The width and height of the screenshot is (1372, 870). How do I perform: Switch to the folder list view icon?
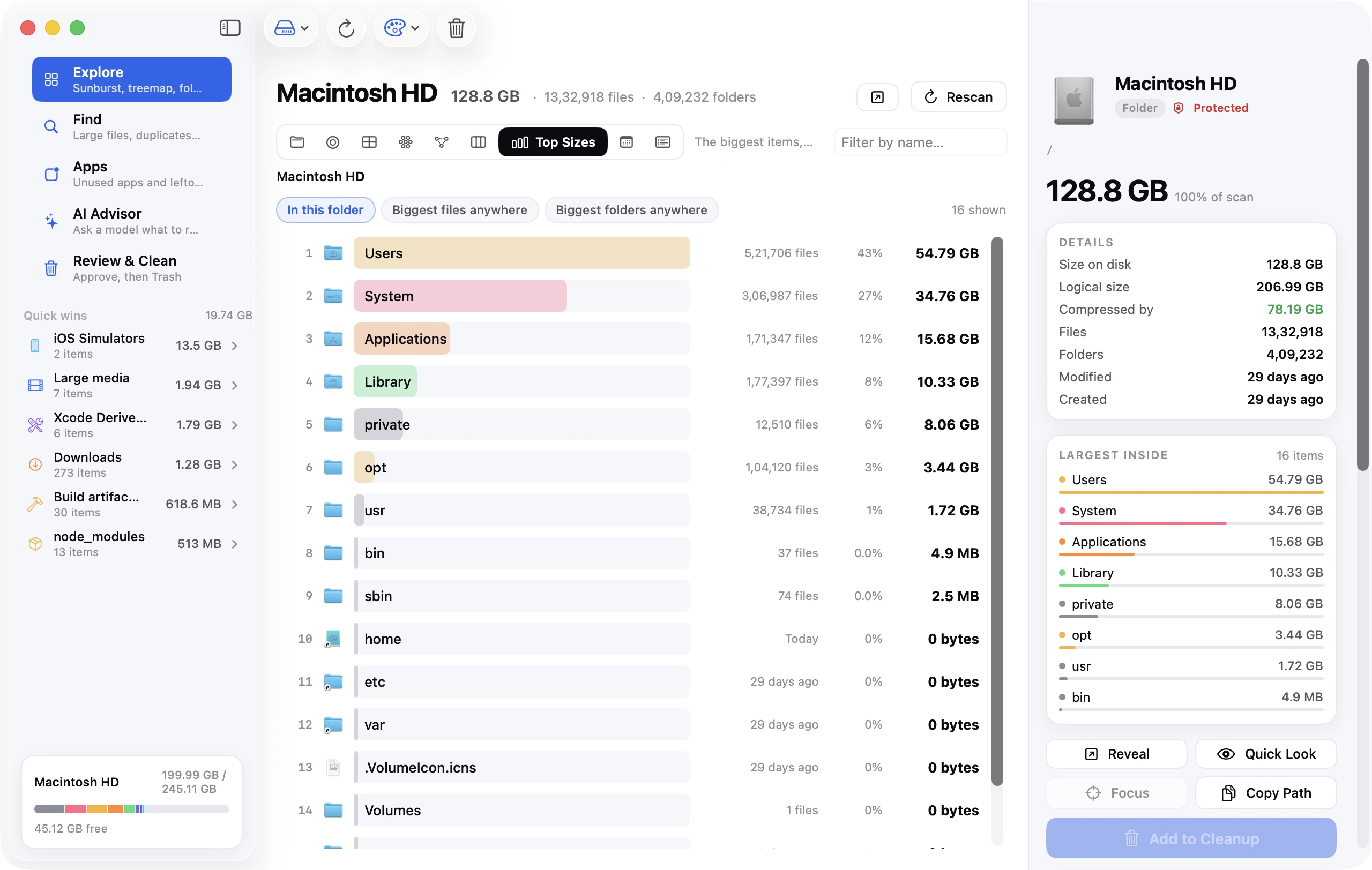pos(297,142)
